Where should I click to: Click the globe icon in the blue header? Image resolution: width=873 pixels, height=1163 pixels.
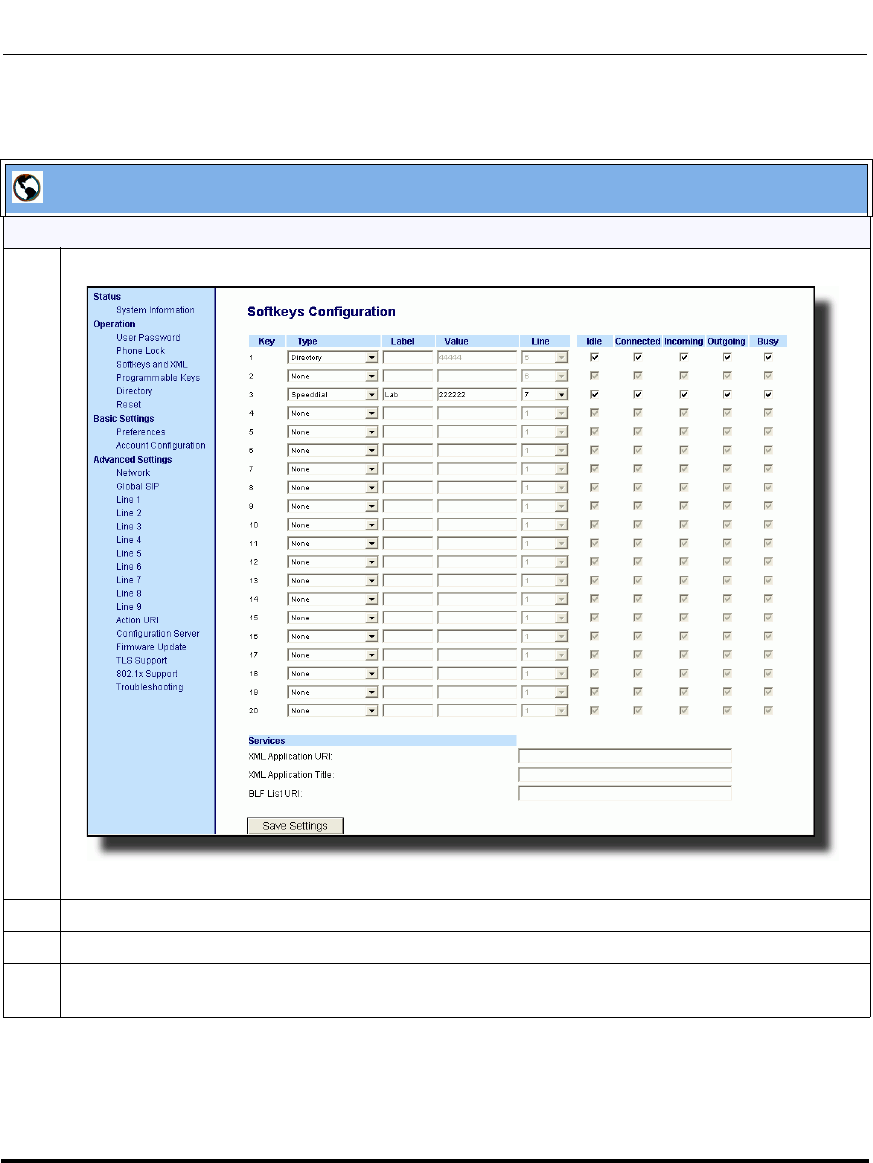pyautogui.click(x=27, y=187)
